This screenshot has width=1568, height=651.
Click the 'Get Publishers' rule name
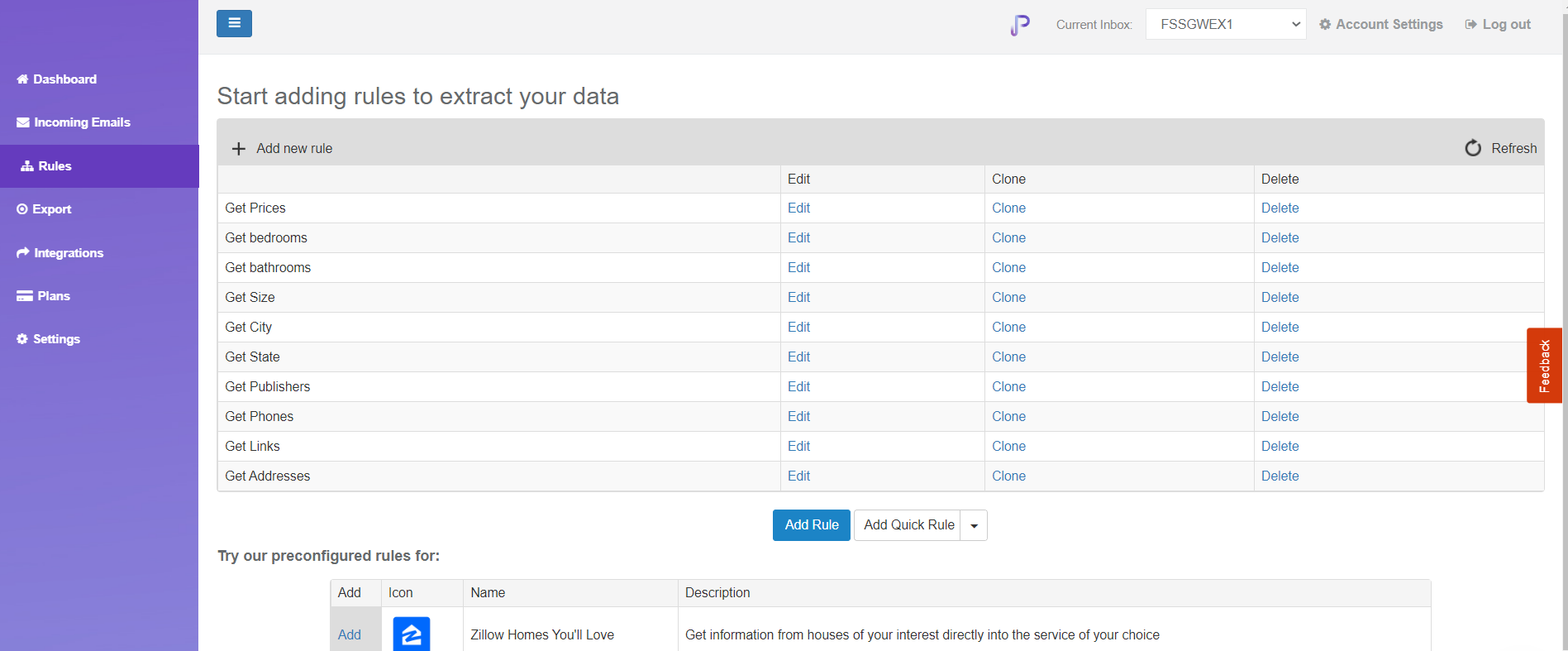pyautogui.click(x=267, y=387)
